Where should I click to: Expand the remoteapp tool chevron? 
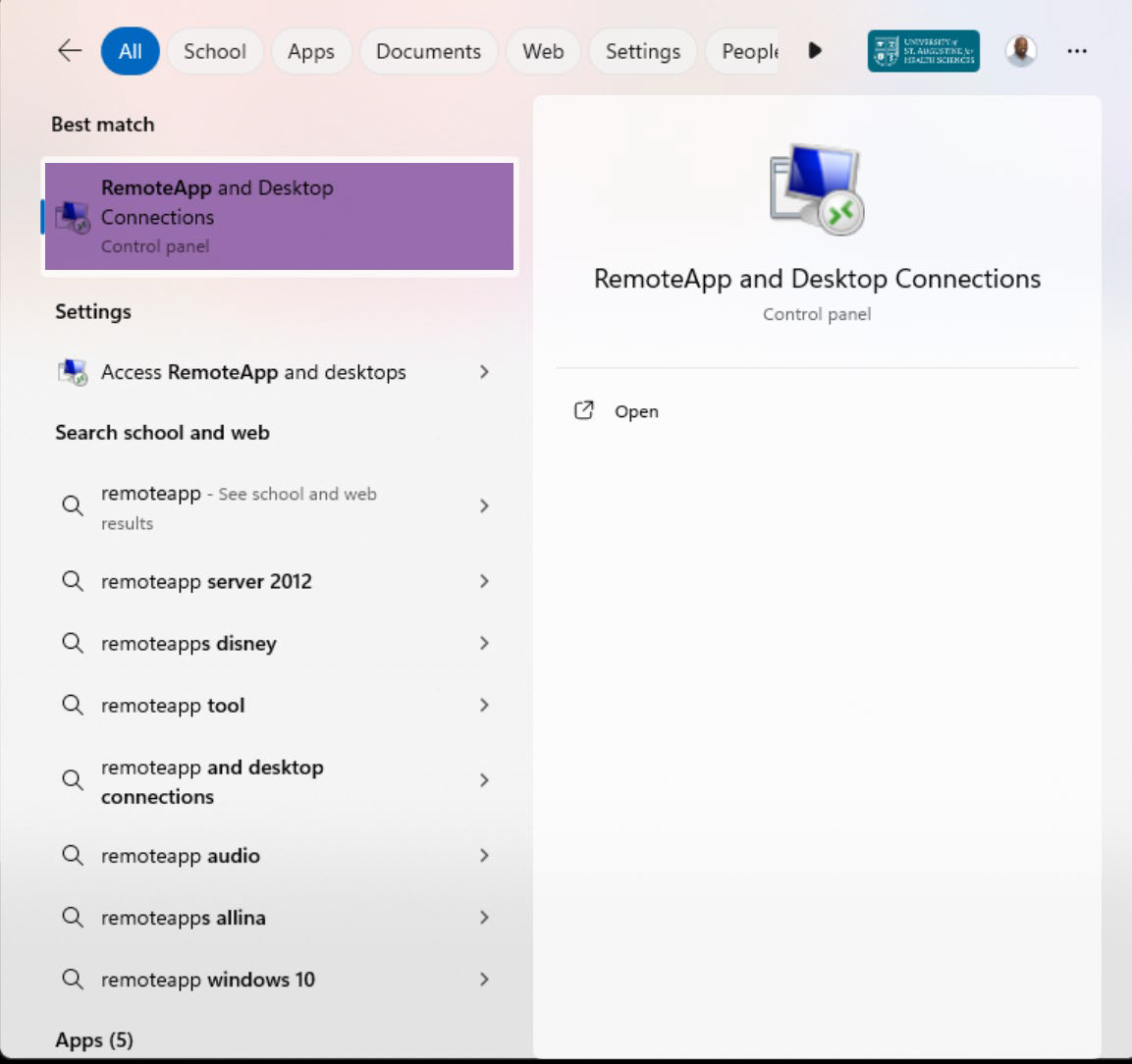(x=484, y=705)
